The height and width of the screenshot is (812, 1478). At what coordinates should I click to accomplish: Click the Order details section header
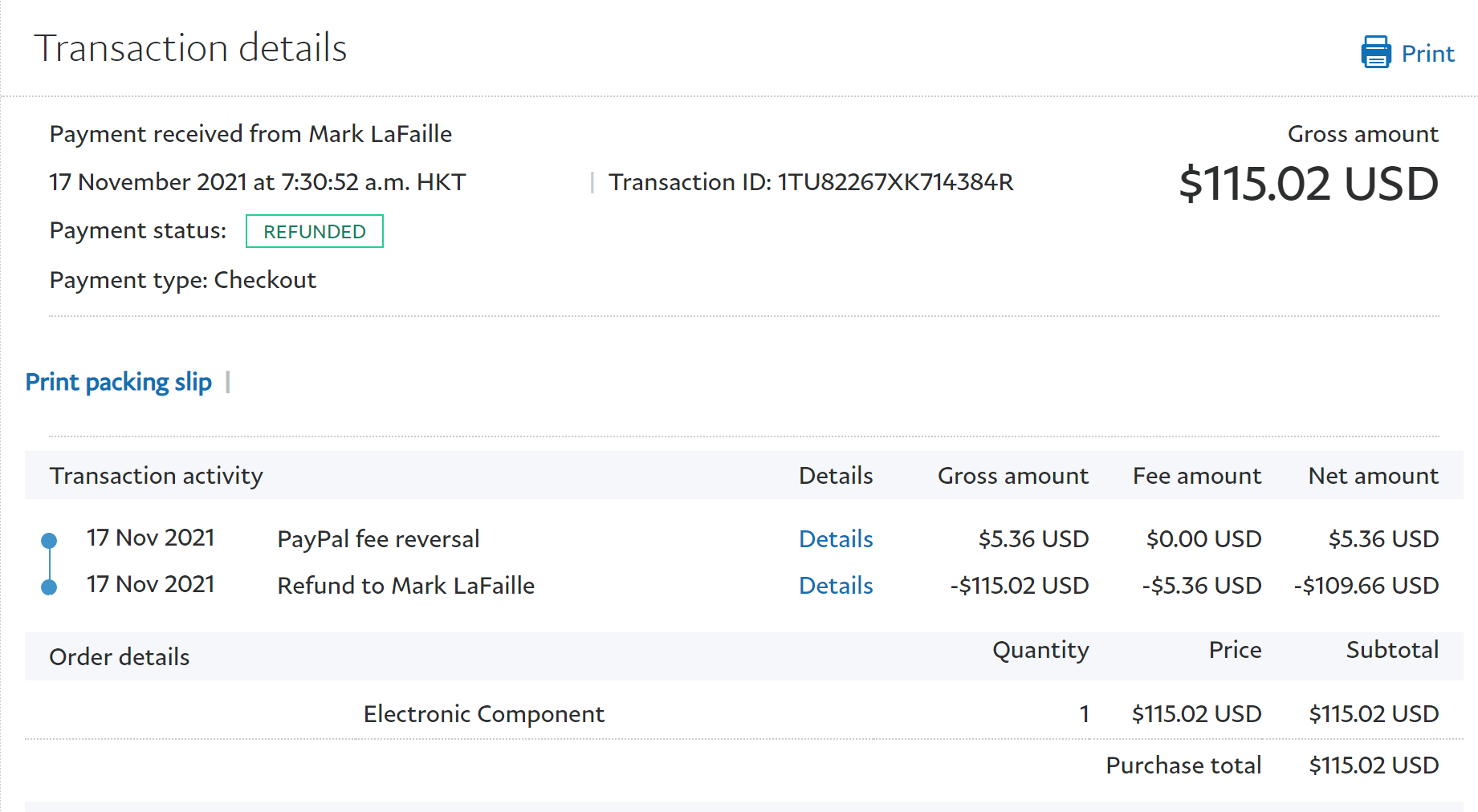click(x=119, y=657)
